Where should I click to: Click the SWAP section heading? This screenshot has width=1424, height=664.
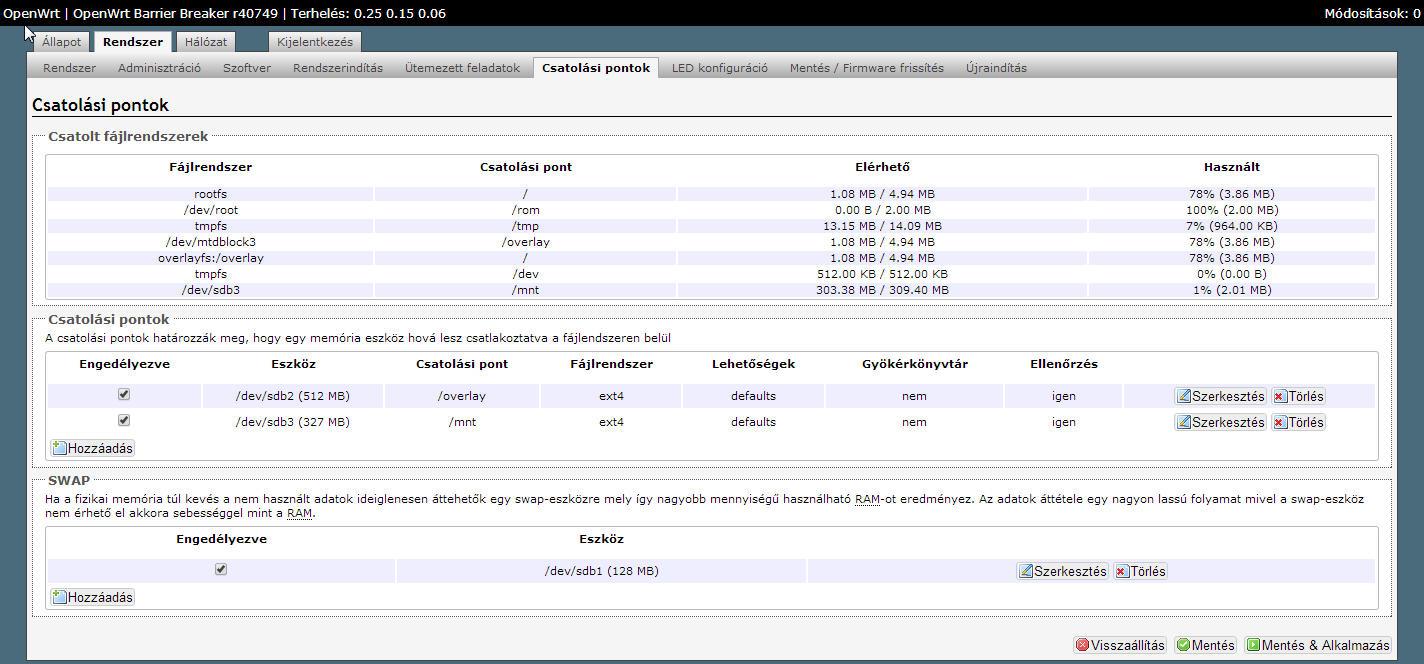[69, 481]
